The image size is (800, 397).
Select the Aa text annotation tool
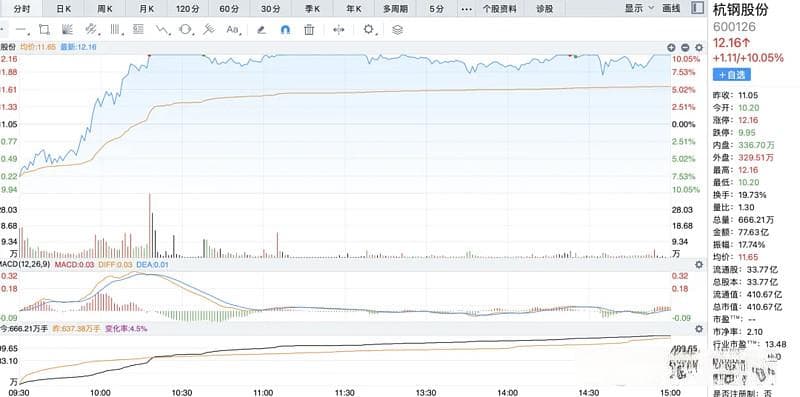(x=233, y=30)
